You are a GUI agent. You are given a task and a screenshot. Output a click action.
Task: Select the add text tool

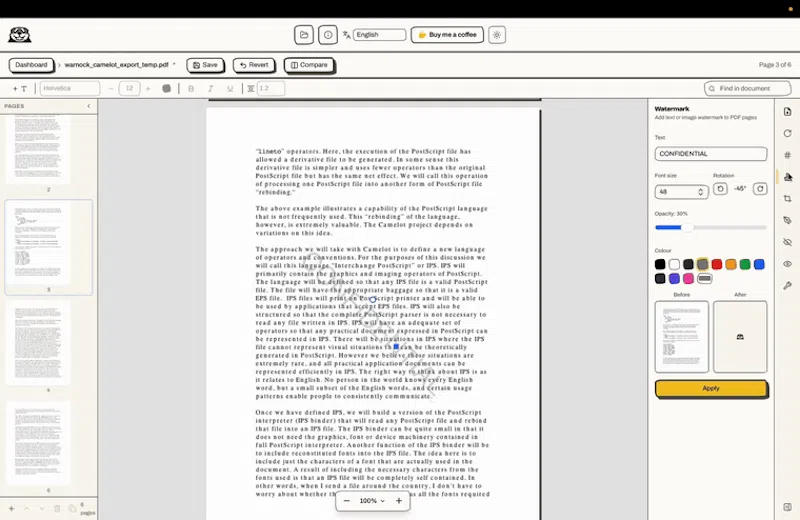pos(20,88)
